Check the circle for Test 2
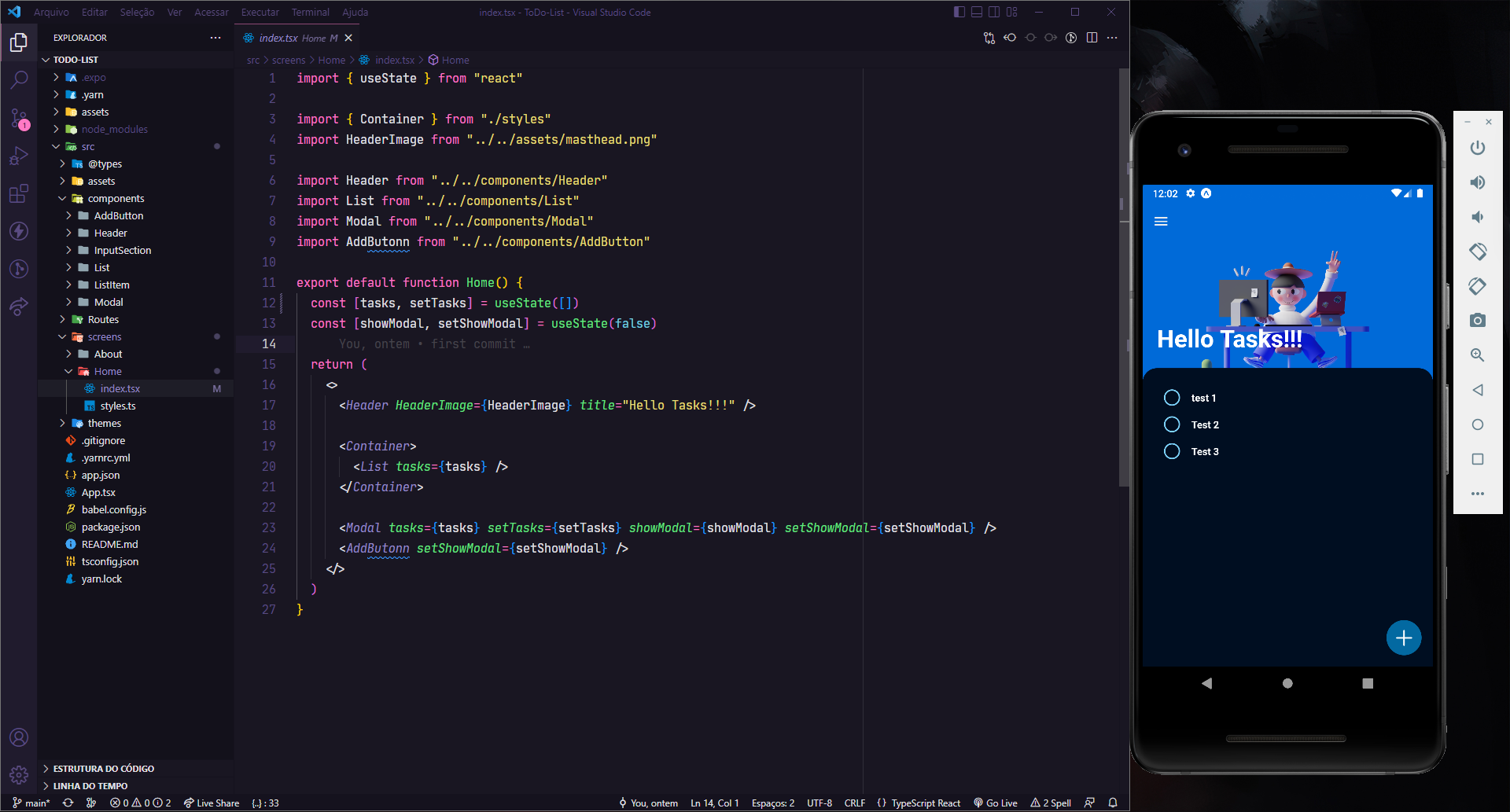This screenshot has width=1510, height=812. 1172,424
